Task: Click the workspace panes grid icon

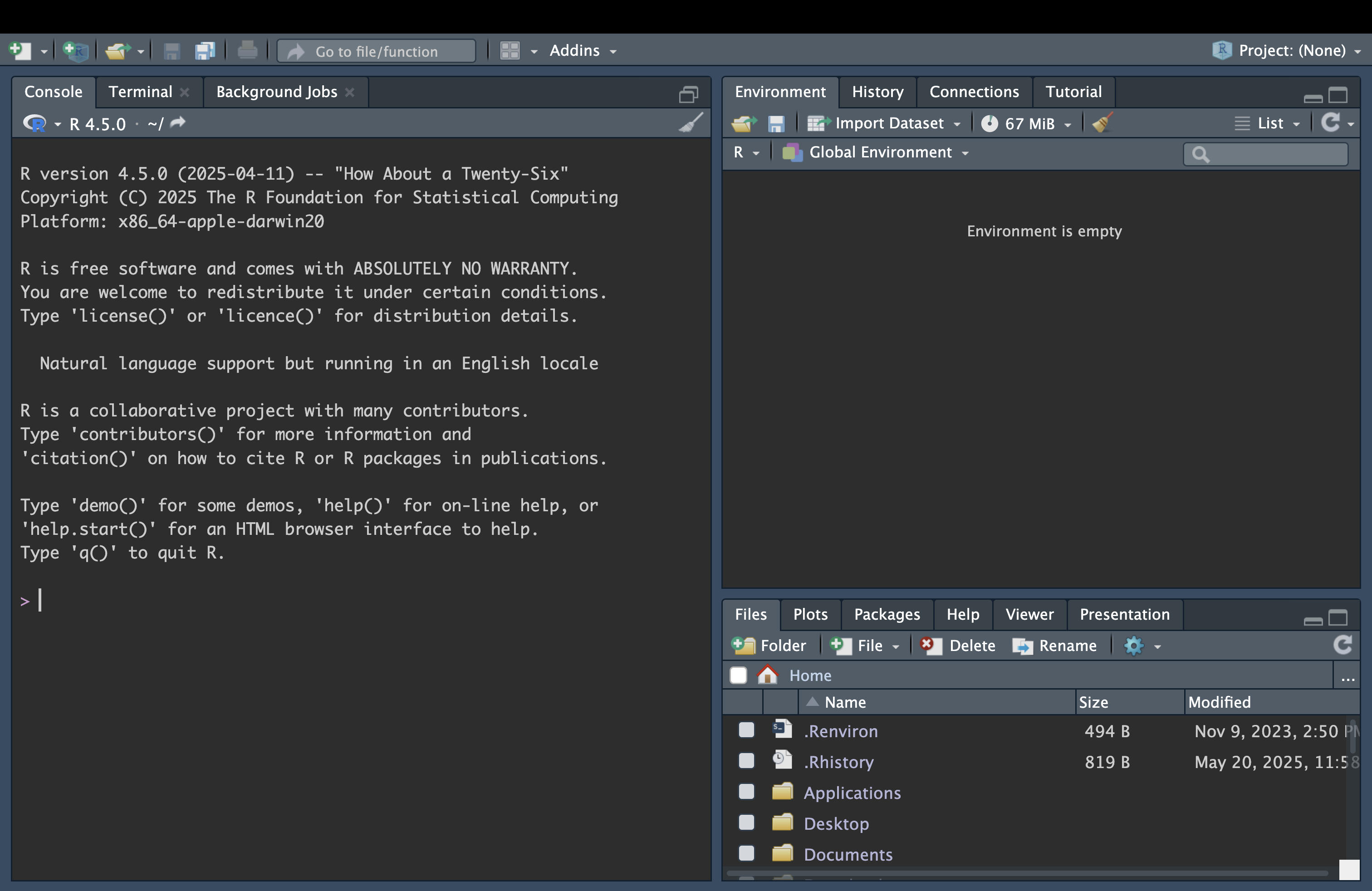Action: click(510, 51)
